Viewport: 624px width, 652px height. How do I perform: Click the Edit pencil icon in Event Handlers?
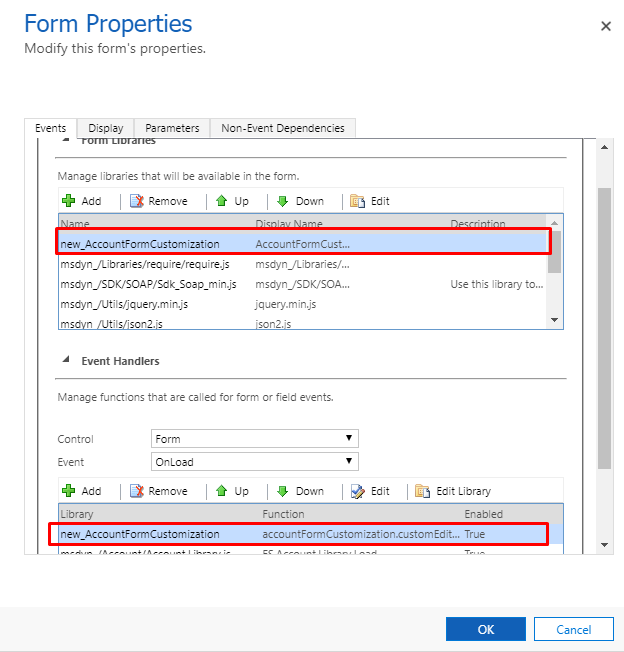tap(358, 491)
